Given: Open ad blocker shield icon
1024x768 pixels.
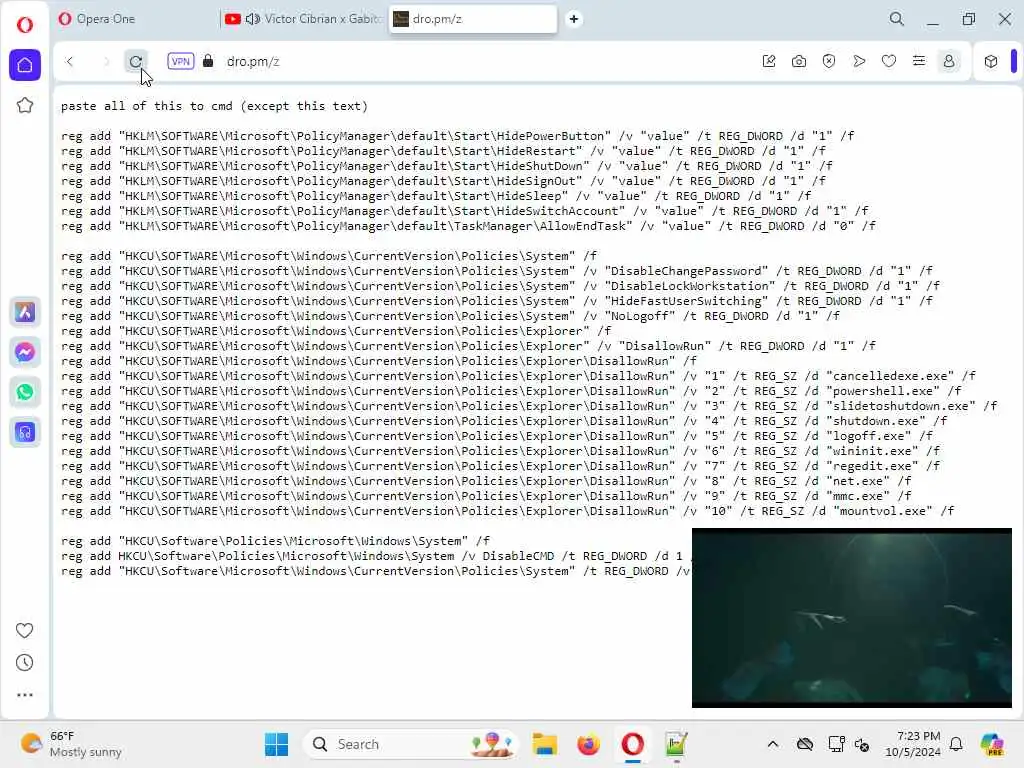Looking at the screenshot, I should [x=829, y=61].
